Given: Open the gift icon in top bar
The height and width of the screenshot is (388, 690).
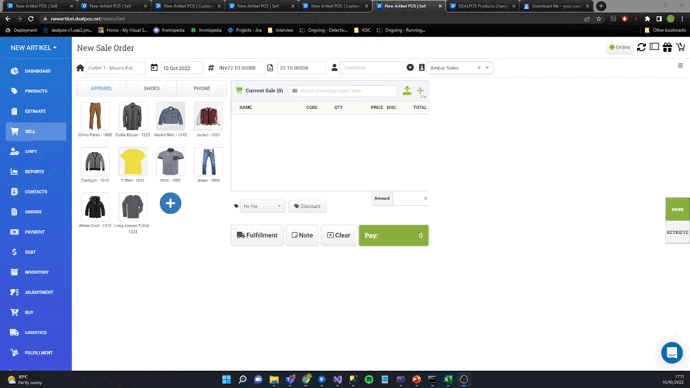Looking at the screenshot, I should point(667,47).
